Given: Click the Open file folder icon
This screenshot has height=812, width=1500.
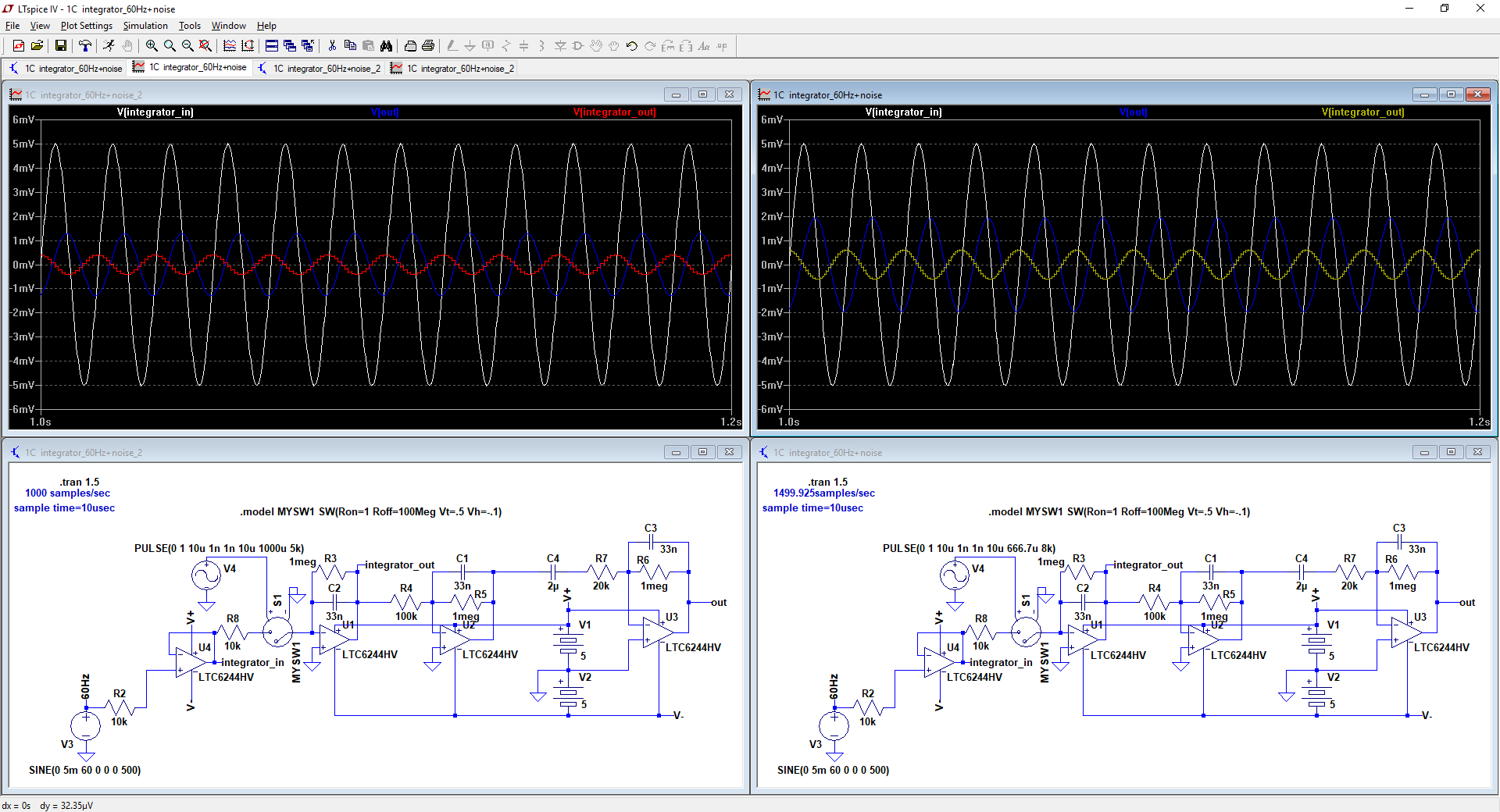Looking at the screenshot, I should (37, 46).
